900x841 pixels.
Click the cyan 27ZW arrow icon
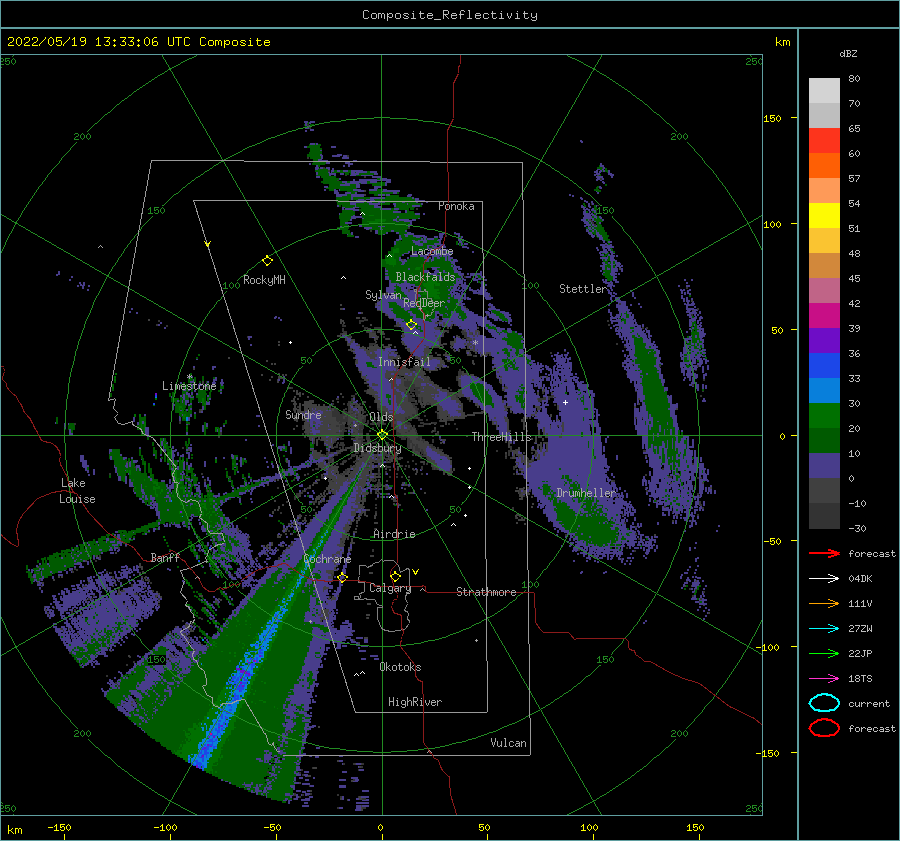[x=824, y=629]
